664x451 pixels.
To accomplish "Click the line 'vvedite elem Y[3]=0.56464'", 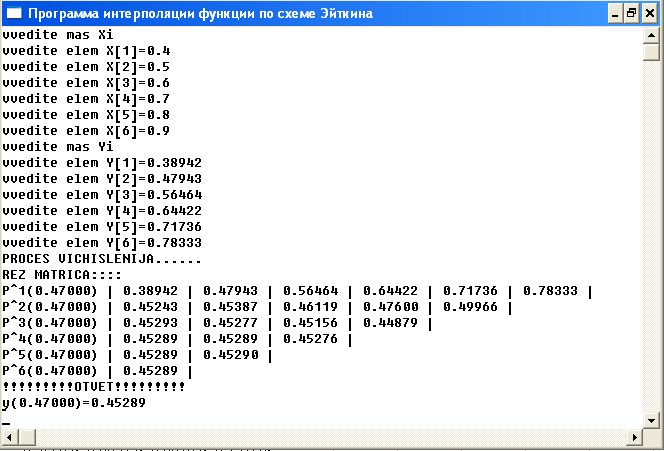I will (102, 195).
